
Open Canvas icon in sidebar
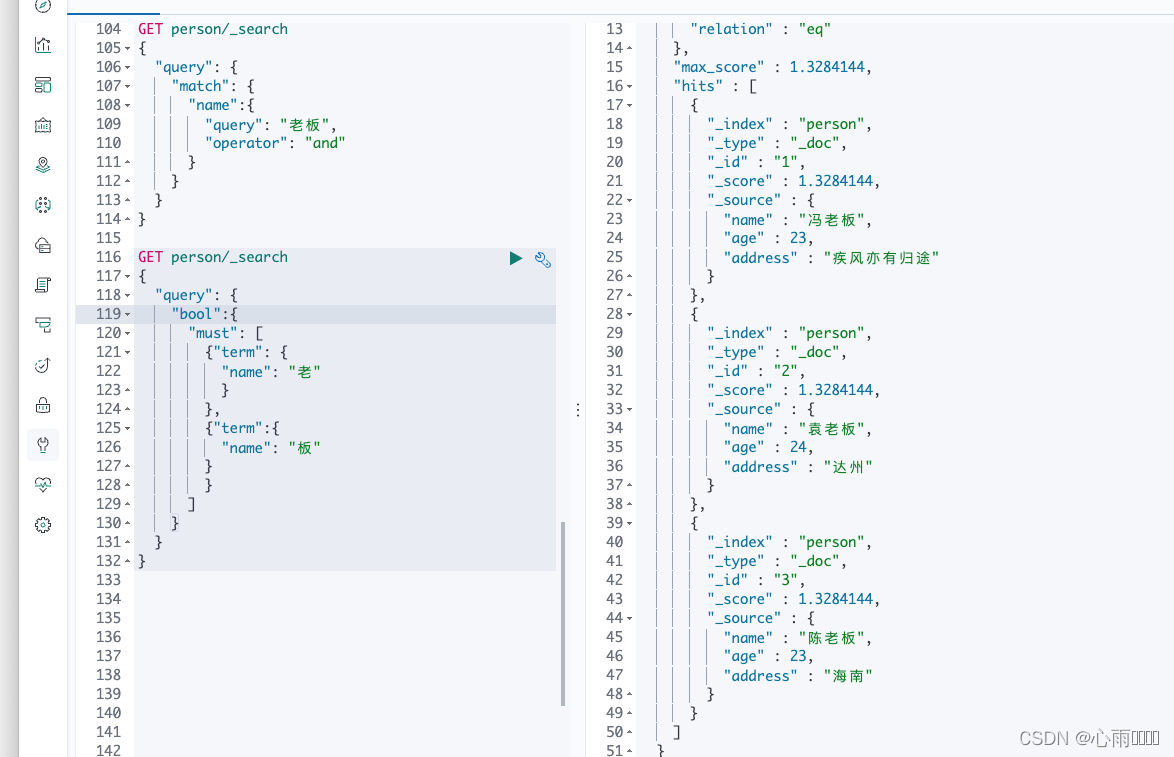pos(43,125)
